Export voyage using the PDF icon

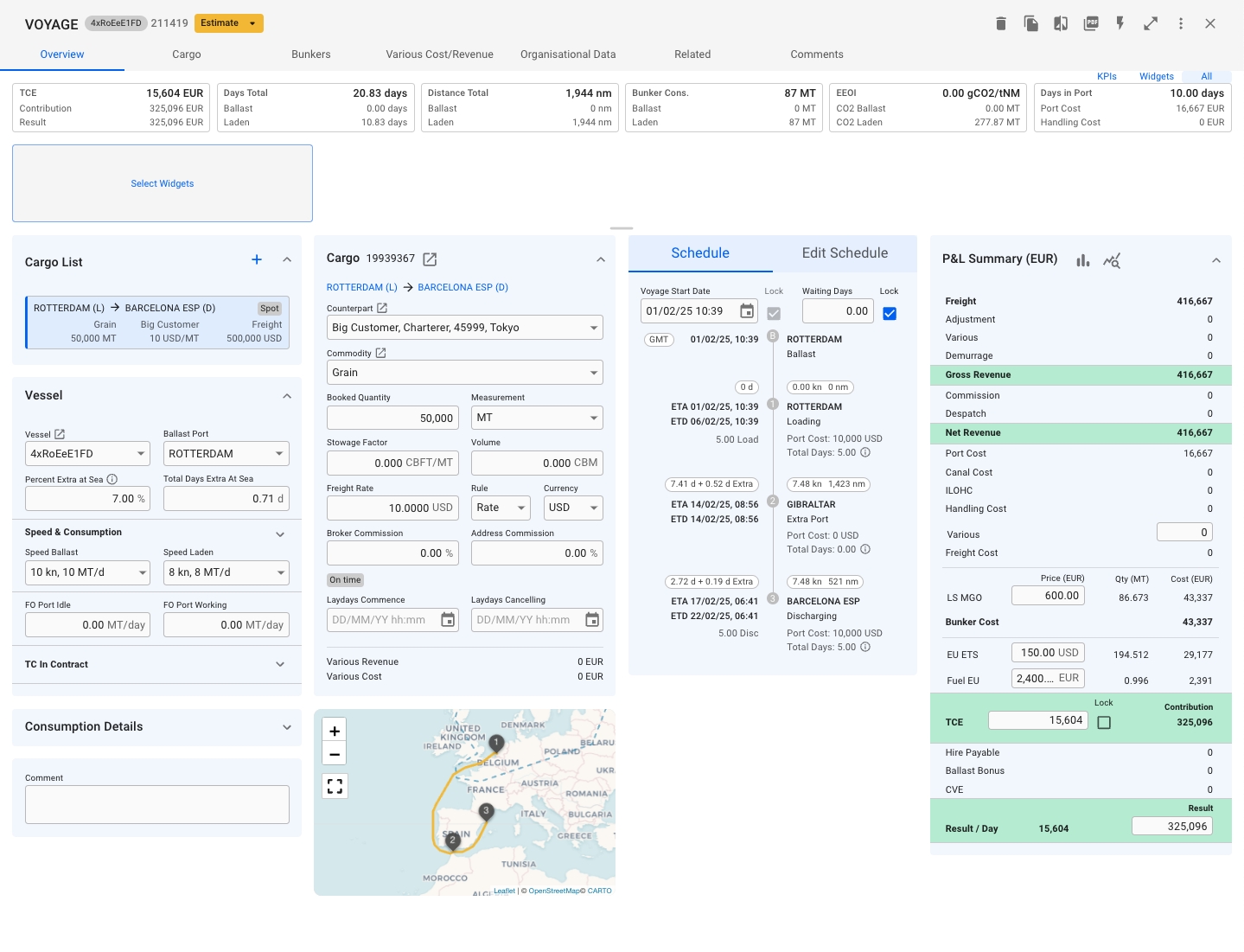(x=1091, y=23)
